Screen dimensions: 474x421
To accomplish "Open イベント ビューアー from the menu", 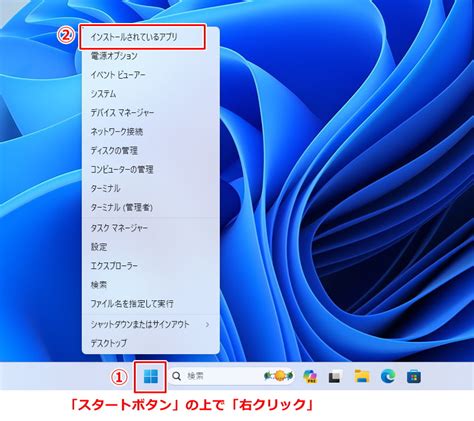I will (x=151, y=75).
